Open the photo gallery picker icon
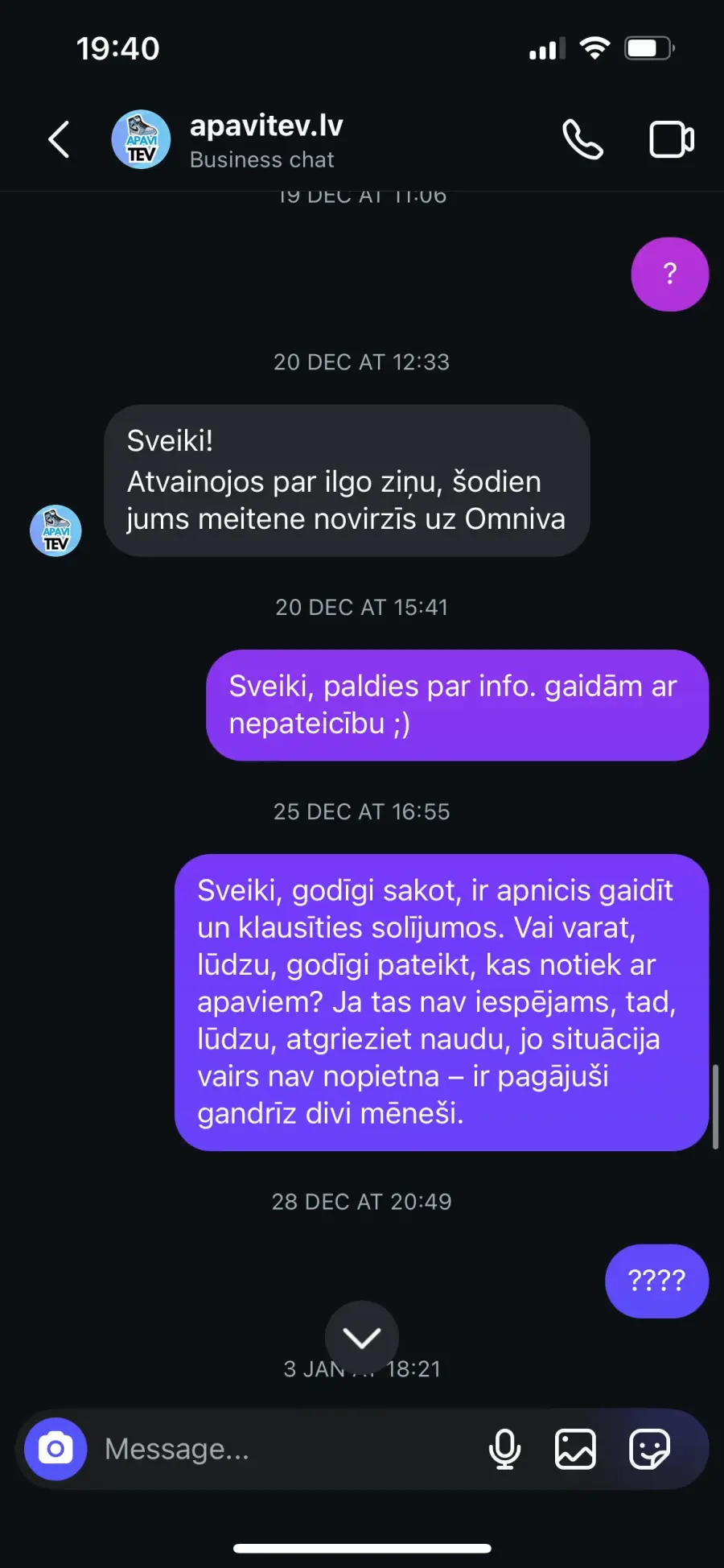Screen dimensions: 724x1568 [x=575, y=1449]
